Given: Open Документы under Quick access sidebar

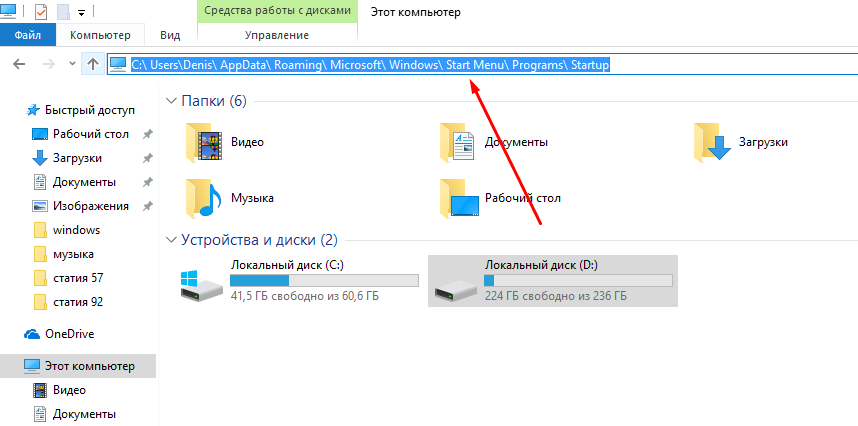Looking at the screenshot, I should (84, 182).
